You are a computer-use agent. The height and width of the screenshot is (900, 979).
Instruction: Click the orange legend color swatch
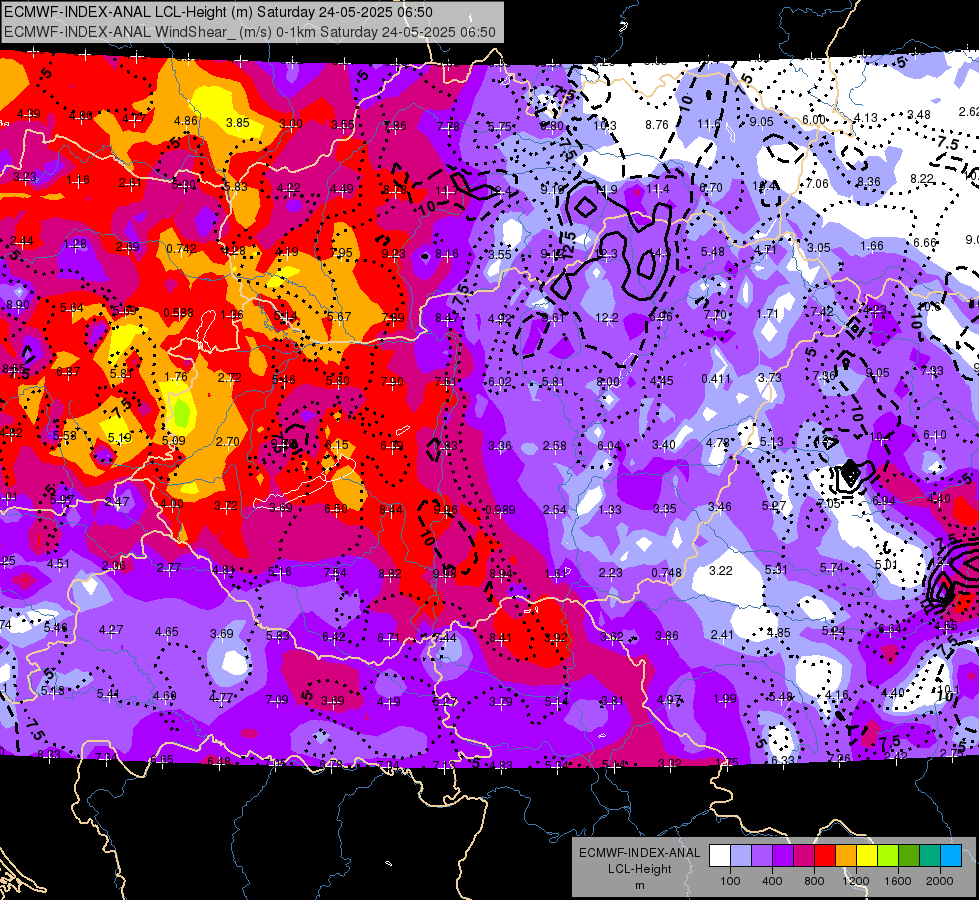pos(846,856)
